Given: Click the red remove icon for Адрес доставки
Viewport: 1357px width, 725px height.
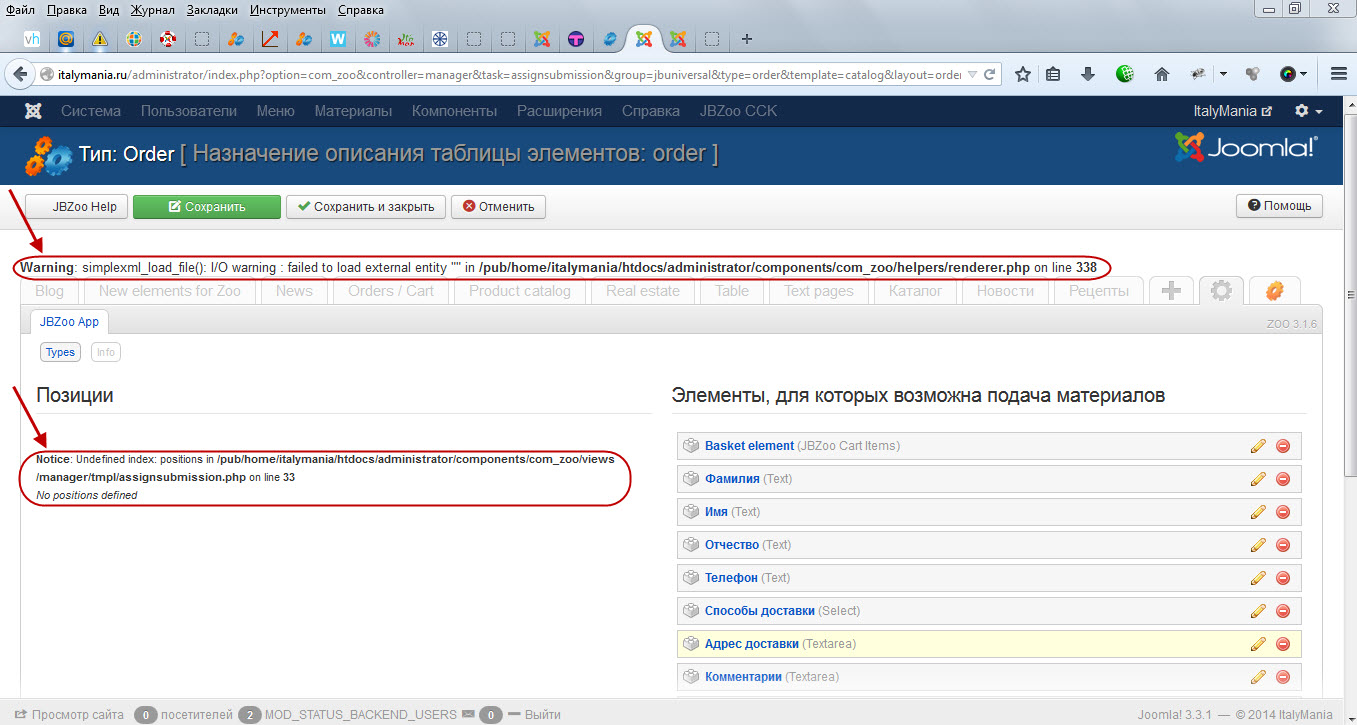Looking at the screenshot, I should click(1283, 644).
